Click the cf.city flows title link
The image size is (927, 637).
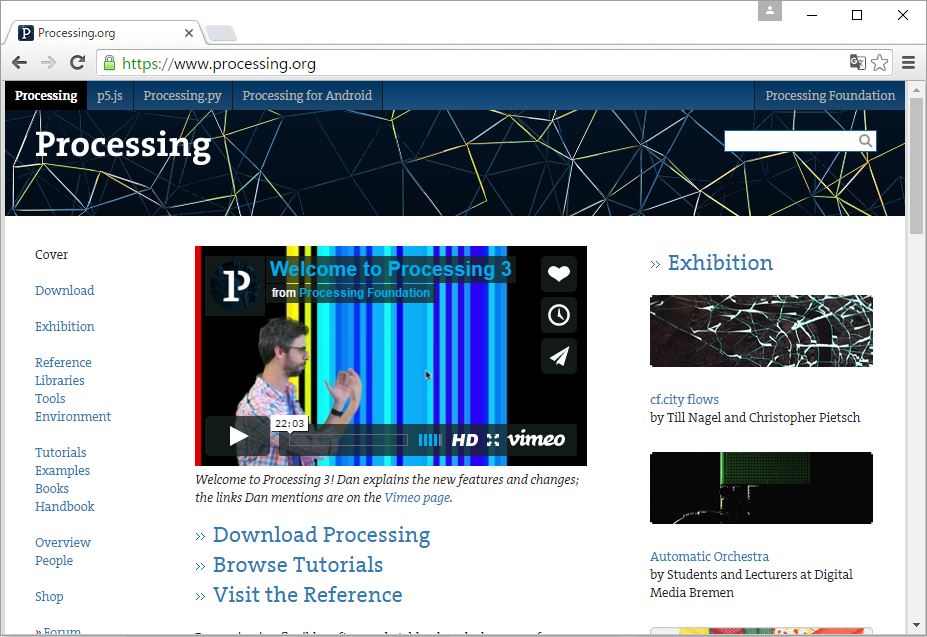(x=684, y=400)
